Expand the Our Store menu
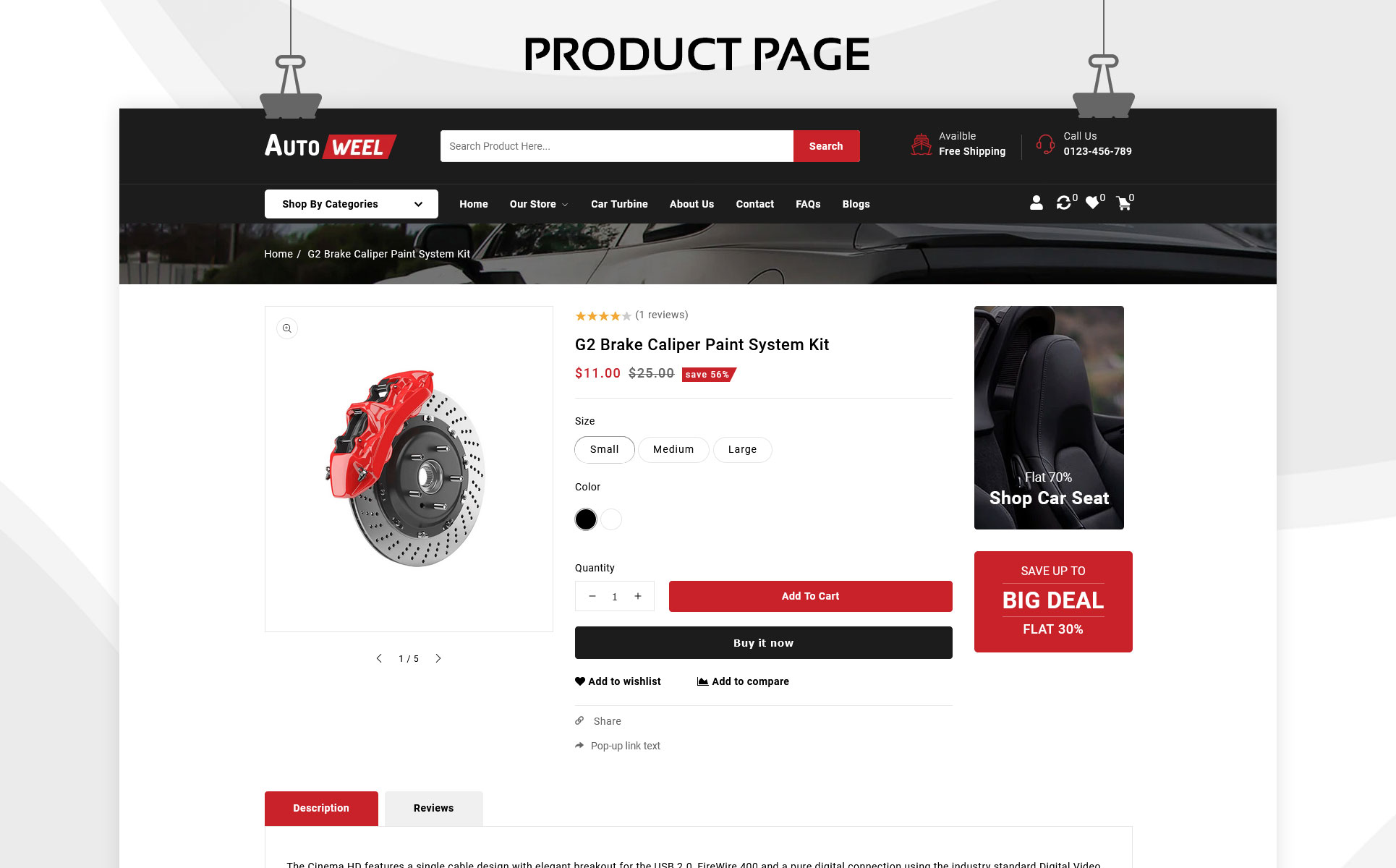 (x=538, y=204)
